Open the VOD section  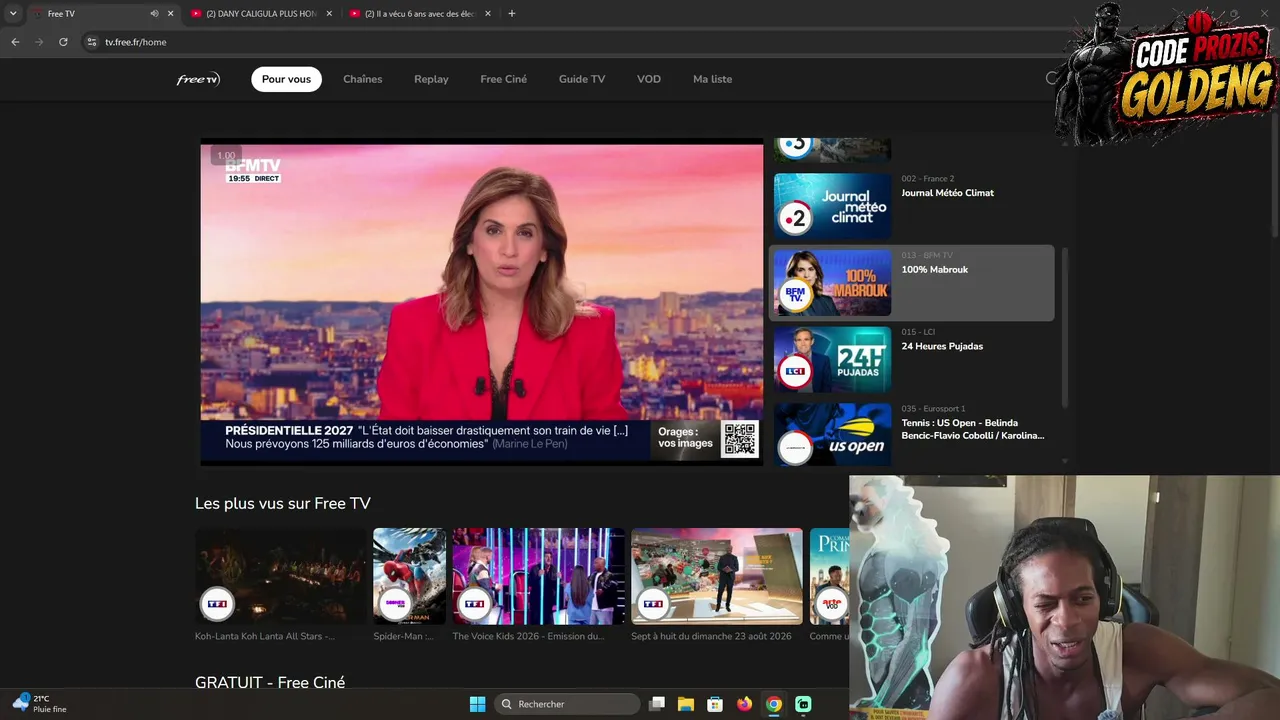649,79
